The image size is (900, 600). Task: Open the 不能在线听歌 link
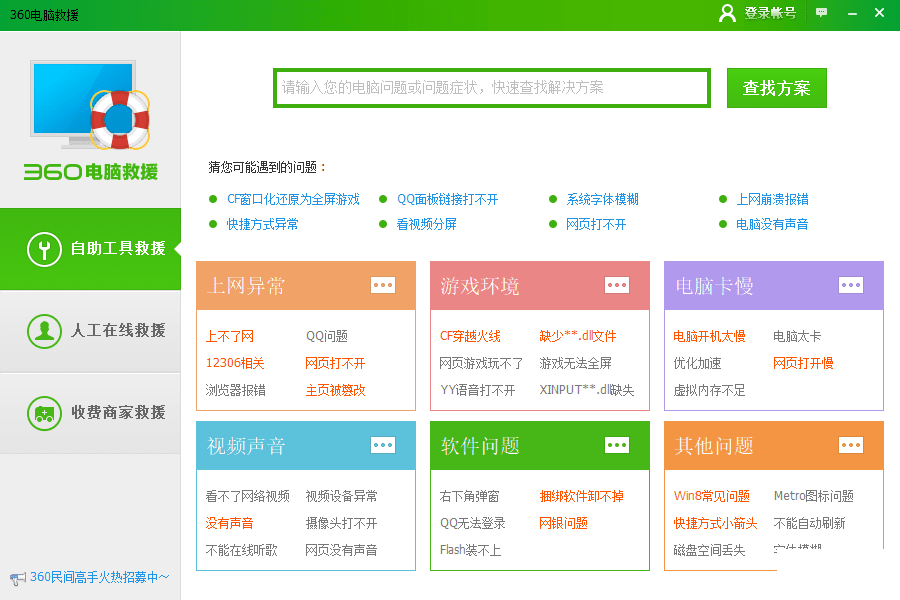pyautogui.click(x=242, y=550)
